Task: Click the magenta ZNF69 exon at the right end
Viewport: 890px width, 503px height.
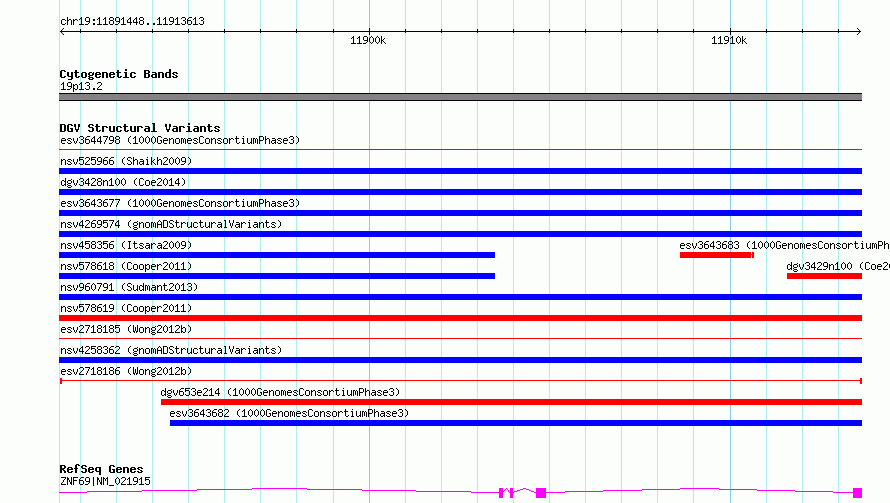Action: 858,493
